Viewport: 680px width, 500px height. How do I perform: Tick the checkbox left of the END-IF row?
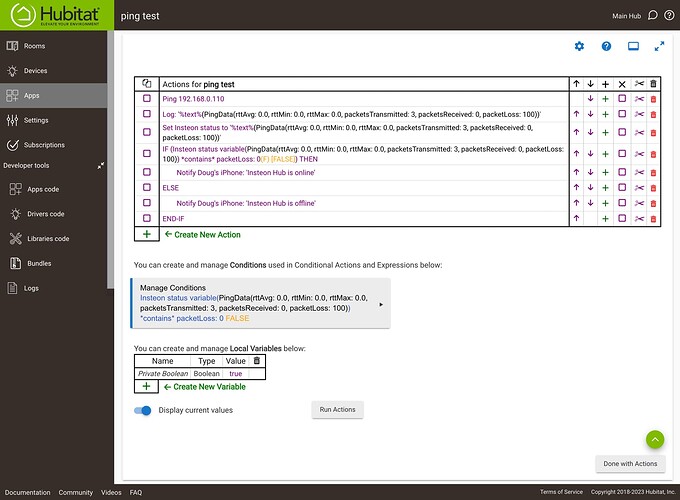(x=147, y=218)
